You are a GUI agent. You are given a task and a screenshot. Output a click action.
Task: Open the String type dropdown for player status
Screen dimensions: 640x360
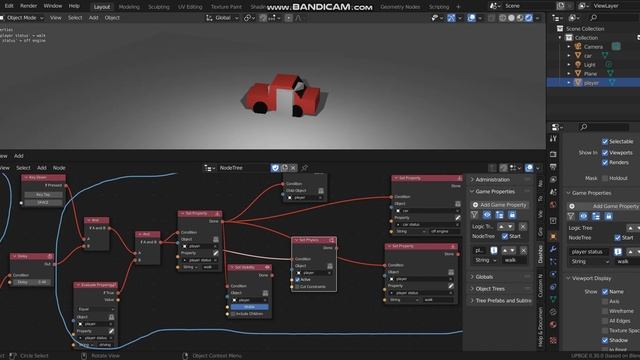[x=589, y=262]
